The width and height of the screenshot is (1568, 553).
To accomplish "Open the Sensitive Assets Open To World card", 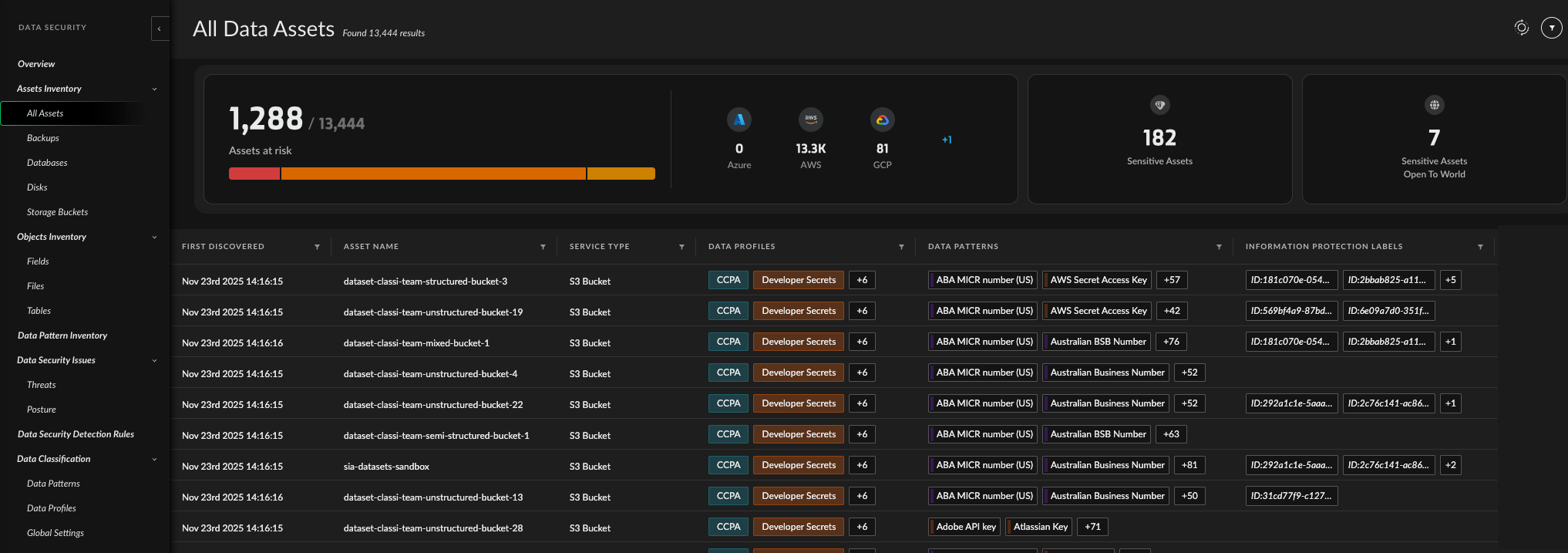I will tap(1434, 139).
